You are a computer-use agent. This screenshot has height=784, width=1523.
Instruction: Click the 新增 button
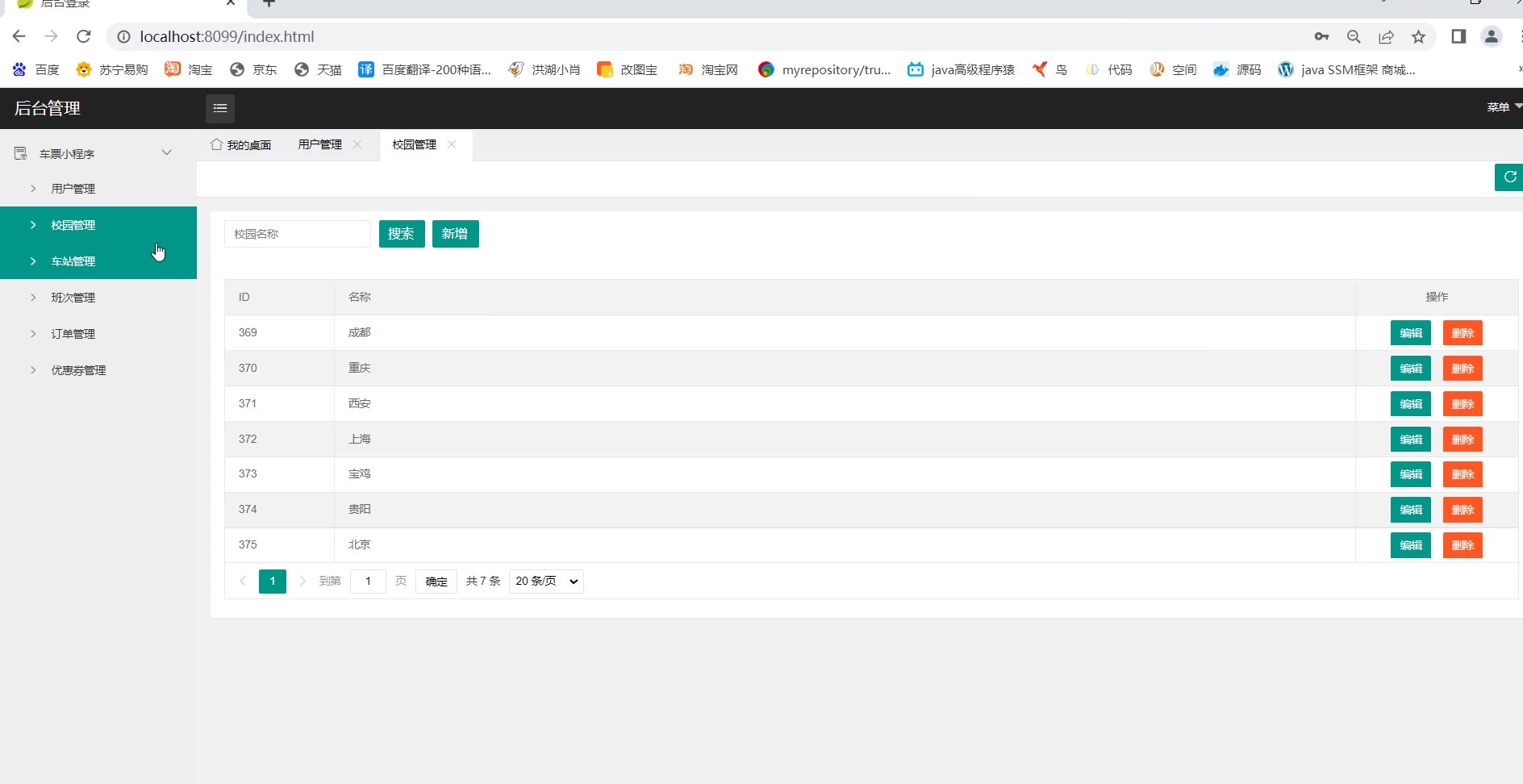click(x=456, y=234)
